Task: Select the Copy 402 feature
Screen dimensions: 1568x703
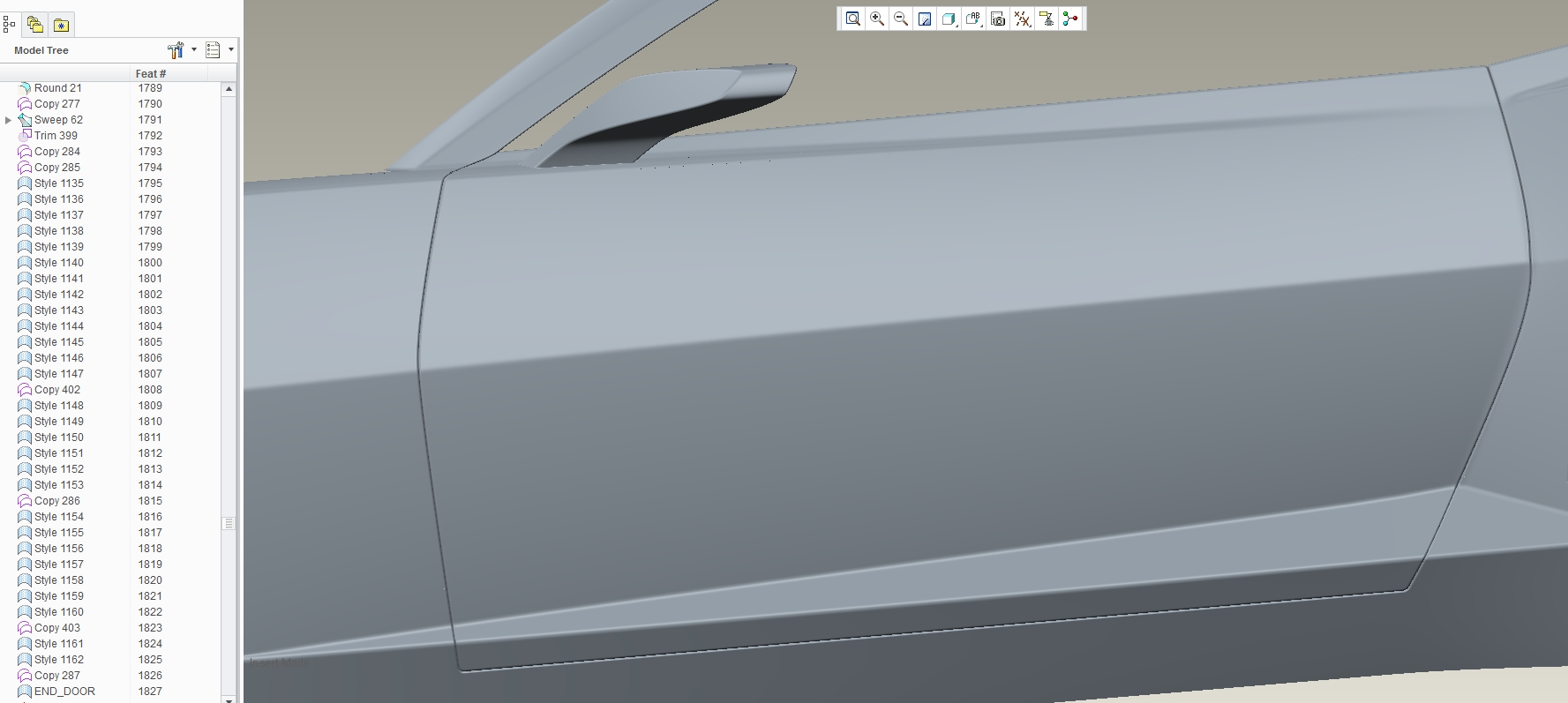Action: pyautogui.click(x=56, y=390)
